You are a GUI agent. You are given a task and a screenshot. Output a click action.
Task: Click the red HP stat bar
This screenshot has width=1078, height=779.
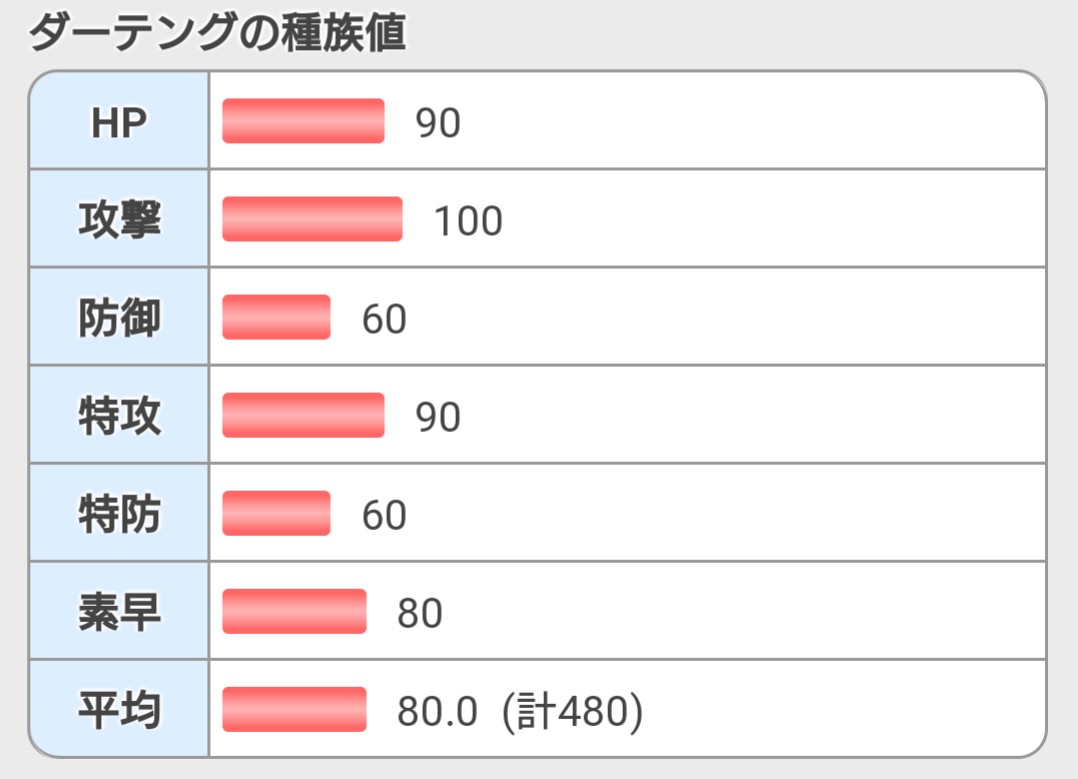[x=303, y=121]
